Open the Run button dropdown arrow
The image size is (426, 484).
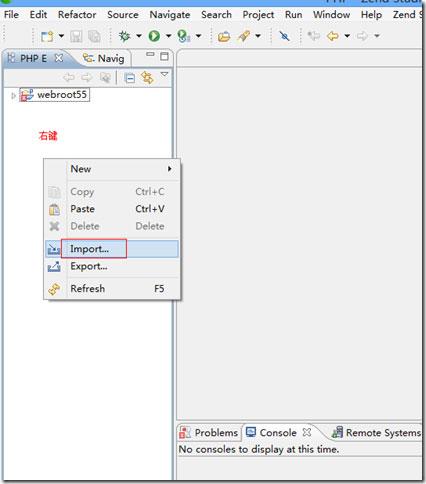(168, 36)
